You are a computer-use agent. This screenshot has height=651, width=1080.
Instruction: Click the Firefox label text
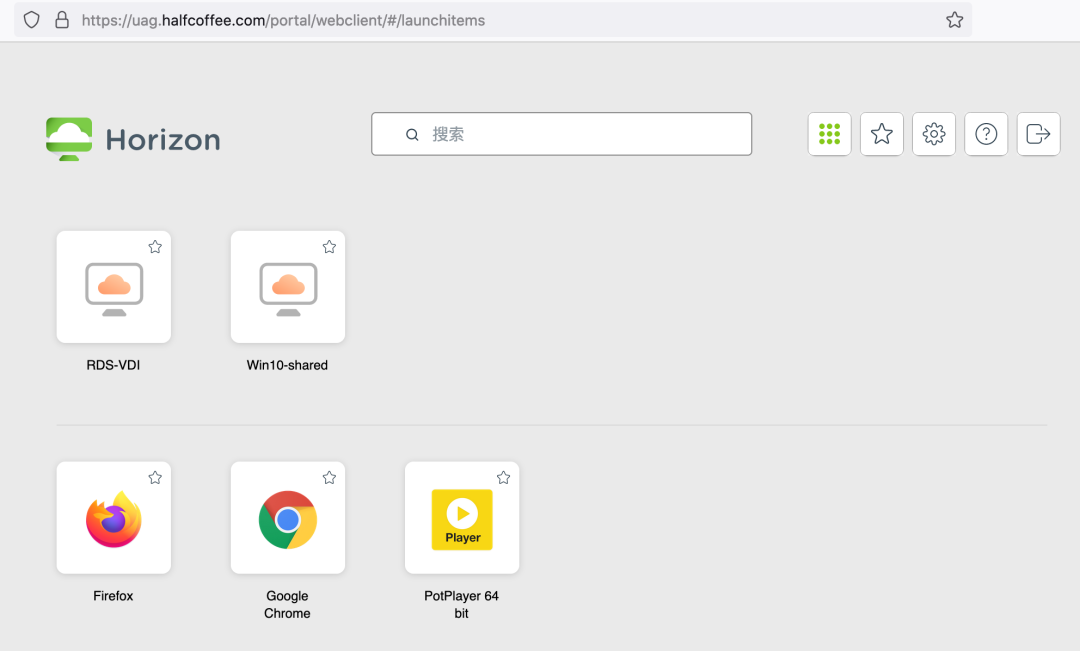coord(113,596)
